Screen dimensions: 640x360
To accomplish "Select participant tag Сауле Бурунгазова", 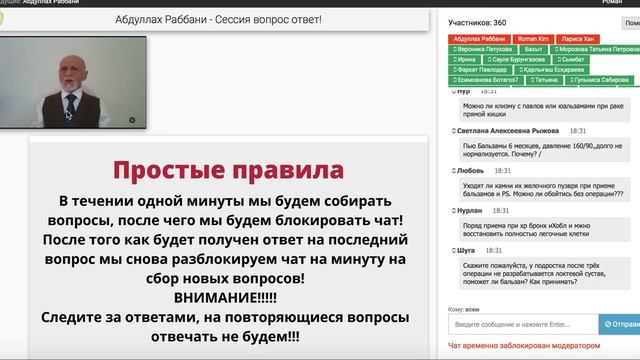I will click(516, 60).
